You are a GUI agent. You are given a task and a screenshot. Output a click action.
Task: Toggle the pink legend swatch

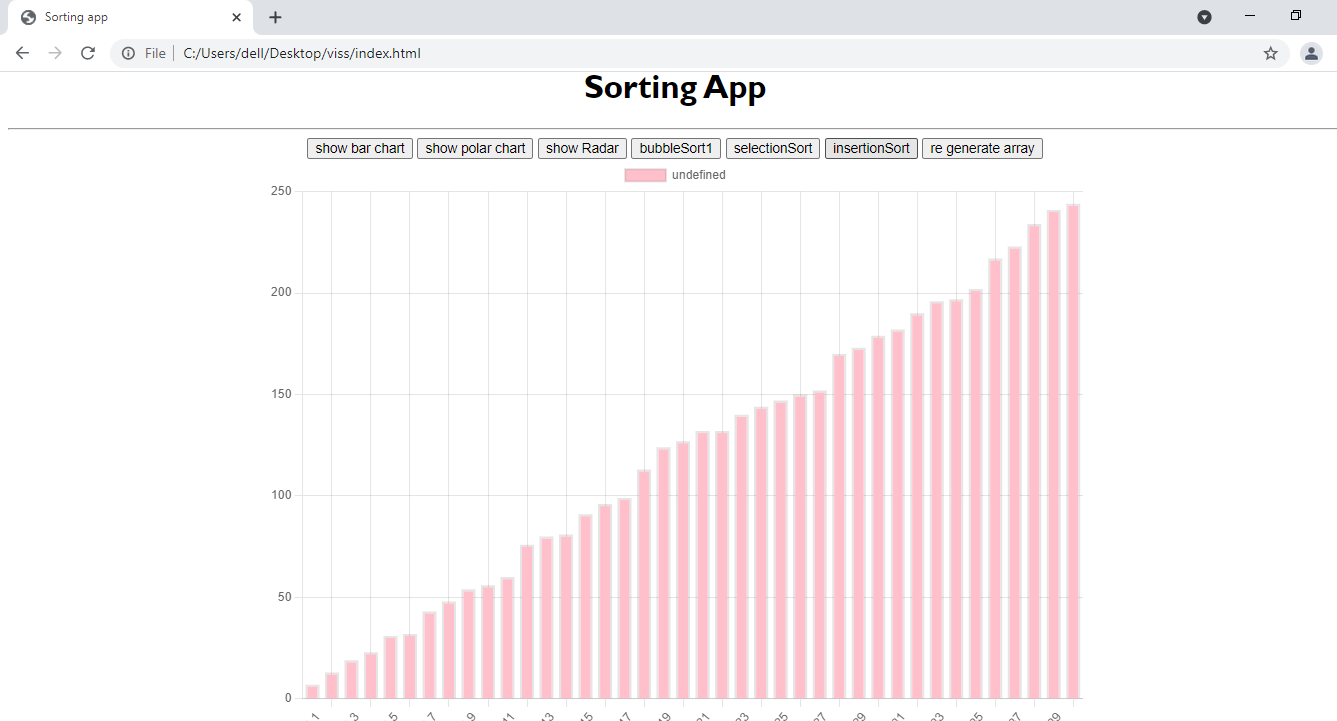coord(645,175)
